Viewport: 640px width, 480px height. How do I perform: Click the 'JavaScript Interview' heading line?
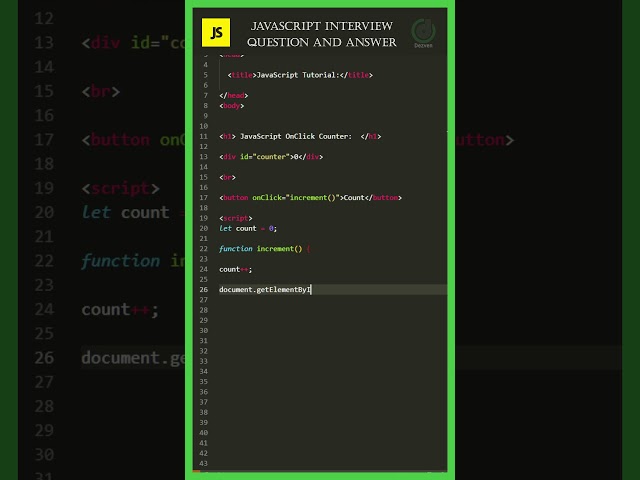(x=322, y=26)
